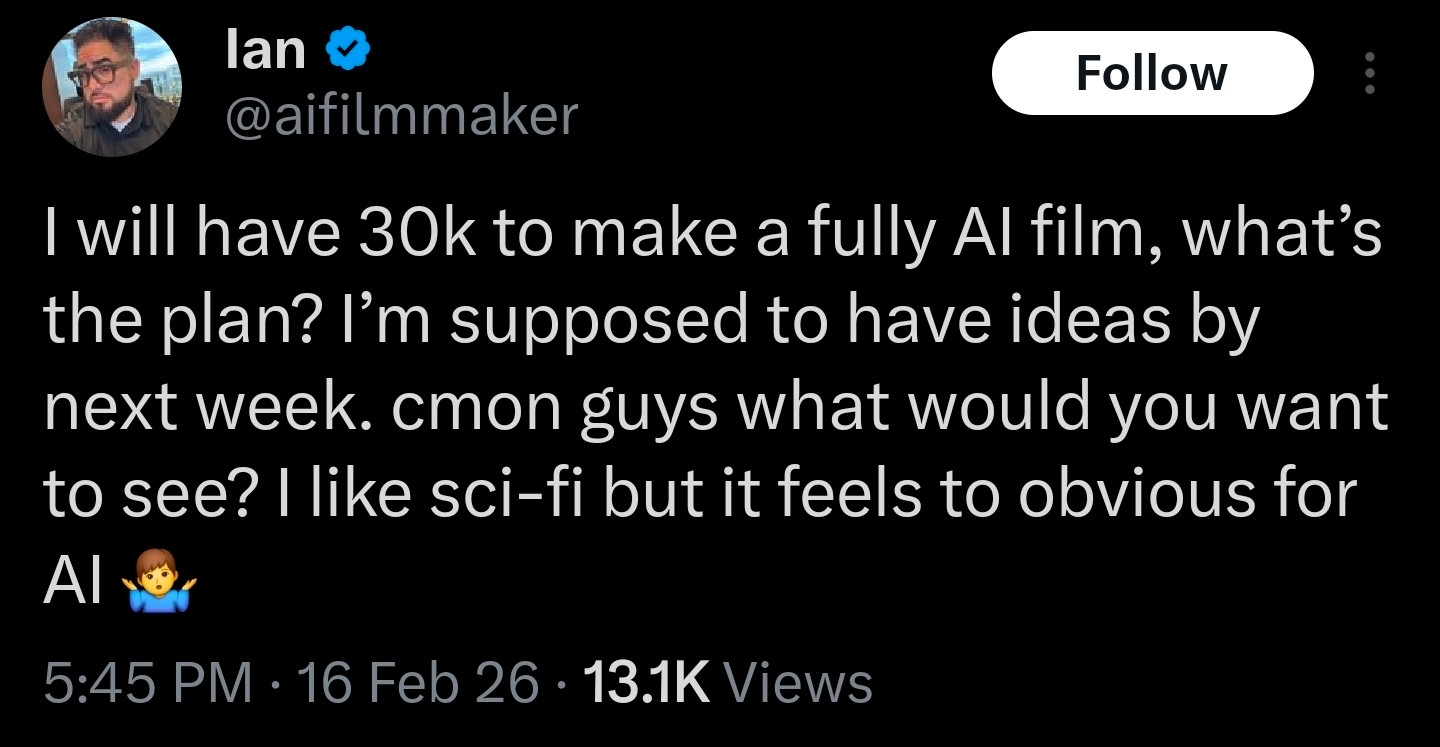The height and width of the screenshot is (747, 1440).
Task: Click the 5:45 PM timestamp
Action: coord(147,684)
